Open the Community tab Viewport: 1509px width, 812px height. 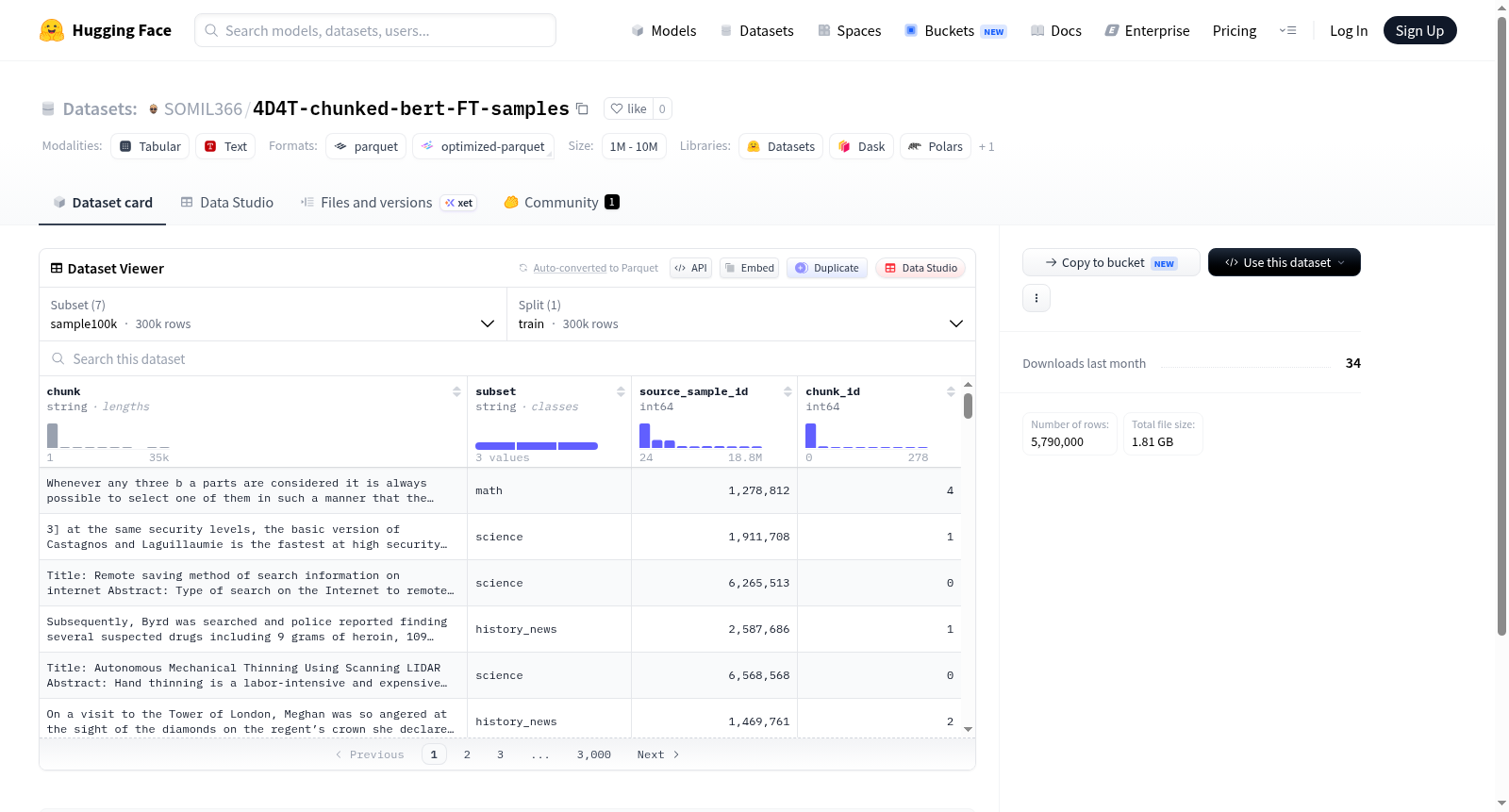point(561,202)
